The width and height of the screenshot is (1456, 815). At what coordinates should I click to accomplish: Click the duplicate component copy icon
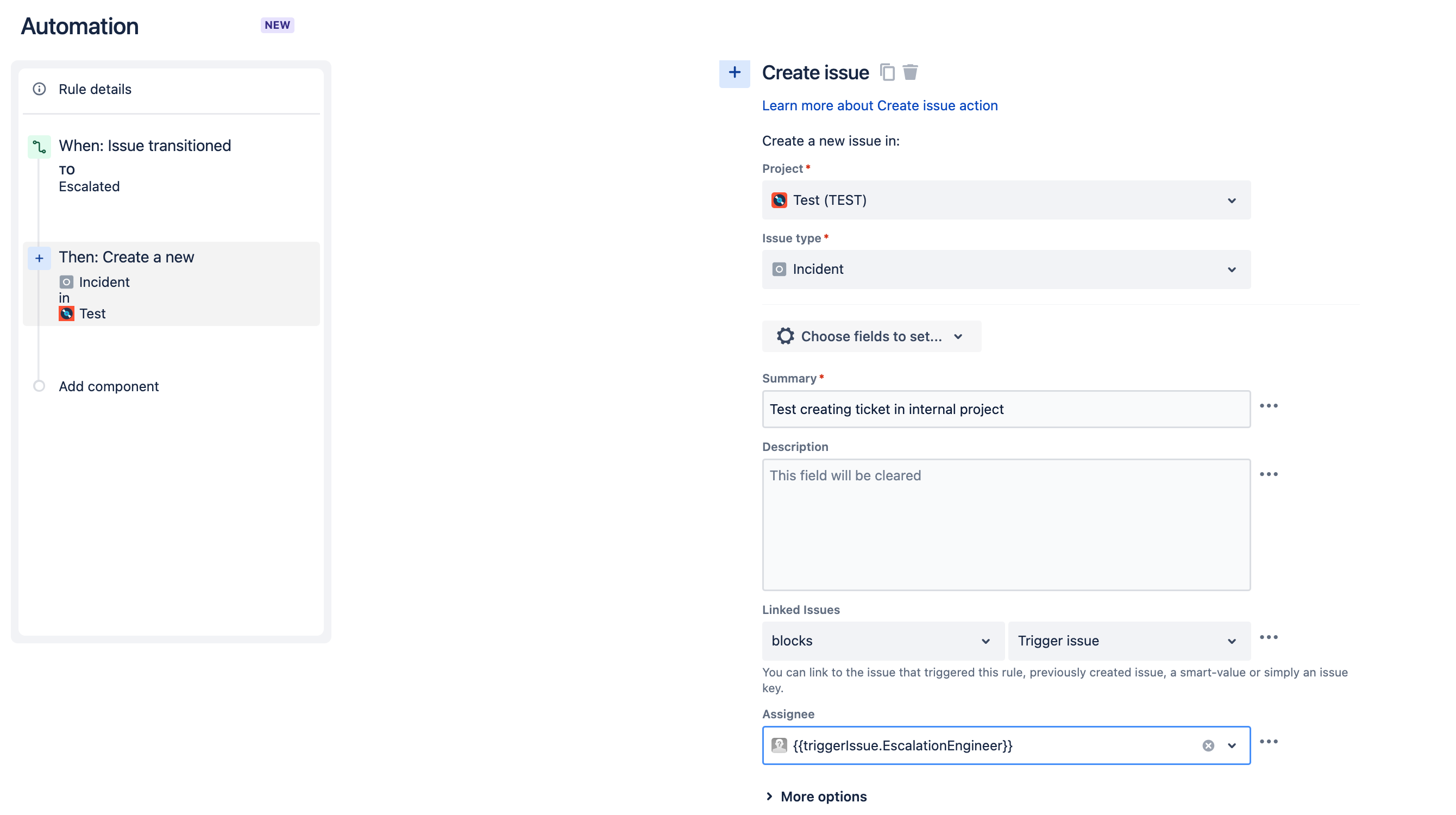887,72
